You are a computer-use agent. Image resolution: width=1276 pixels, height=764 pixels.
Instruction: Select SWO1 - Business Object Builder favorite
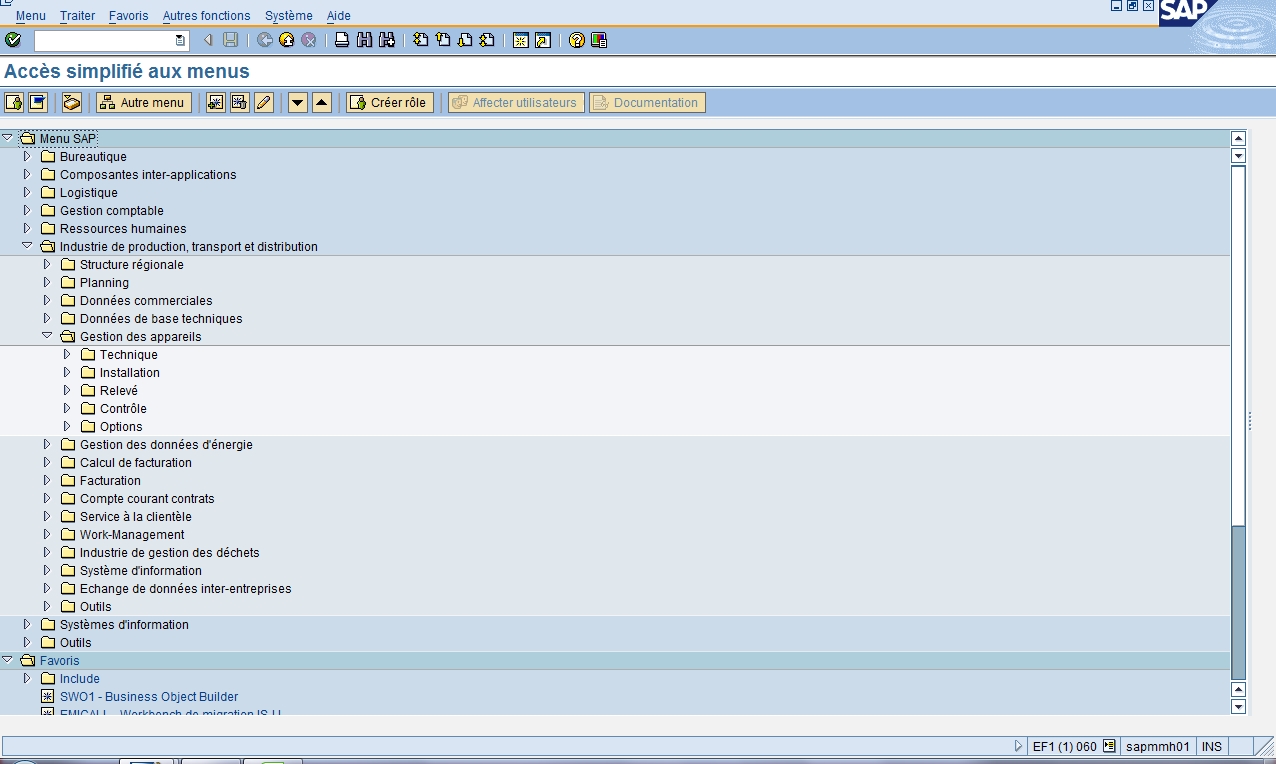(x=149, y=697)
